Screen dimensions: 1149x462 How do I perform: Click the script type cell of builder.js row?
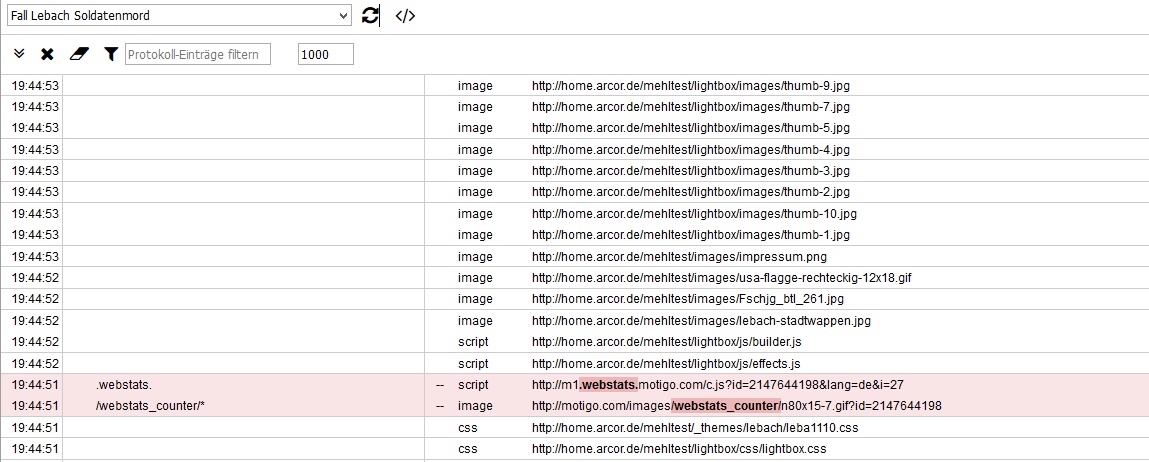473,342
